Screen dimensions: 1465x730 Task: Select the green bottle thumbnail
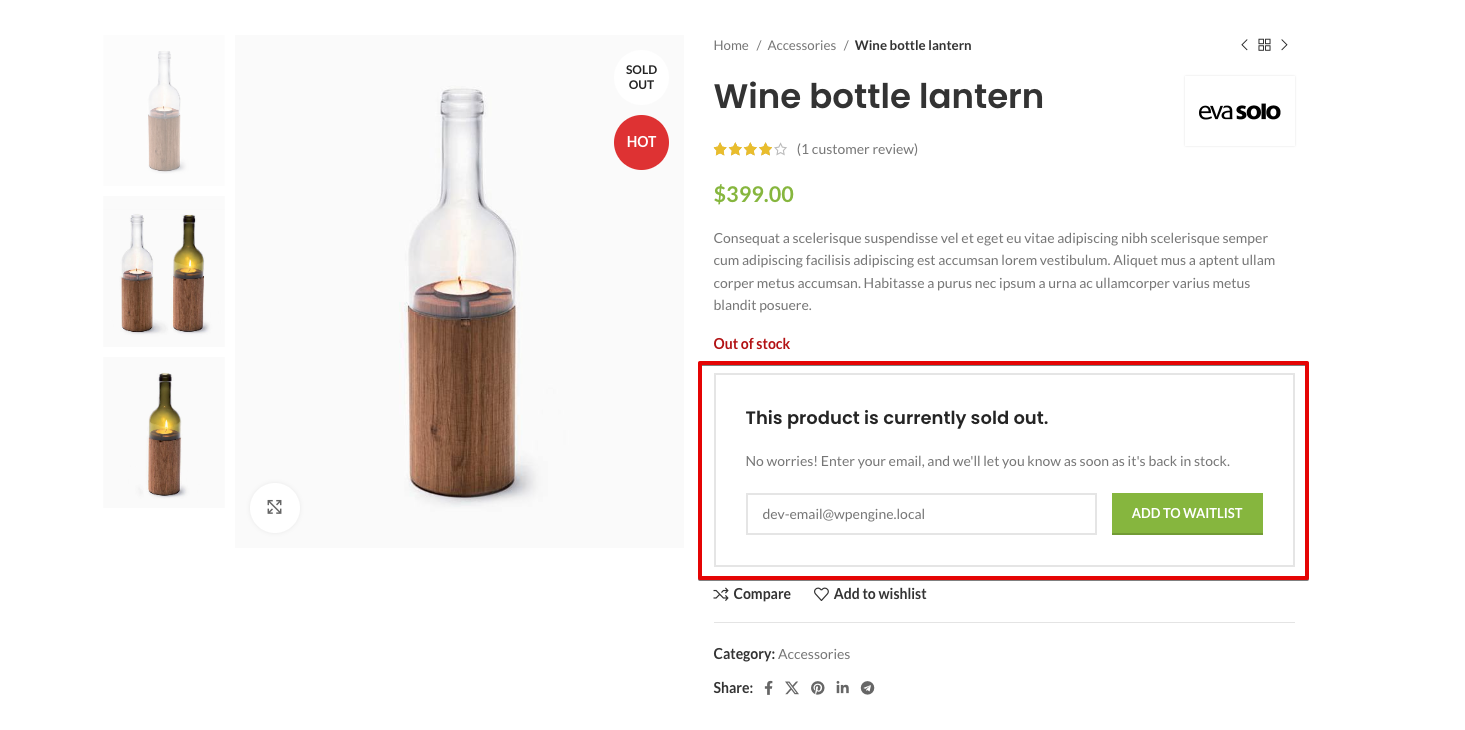[164, 432]
